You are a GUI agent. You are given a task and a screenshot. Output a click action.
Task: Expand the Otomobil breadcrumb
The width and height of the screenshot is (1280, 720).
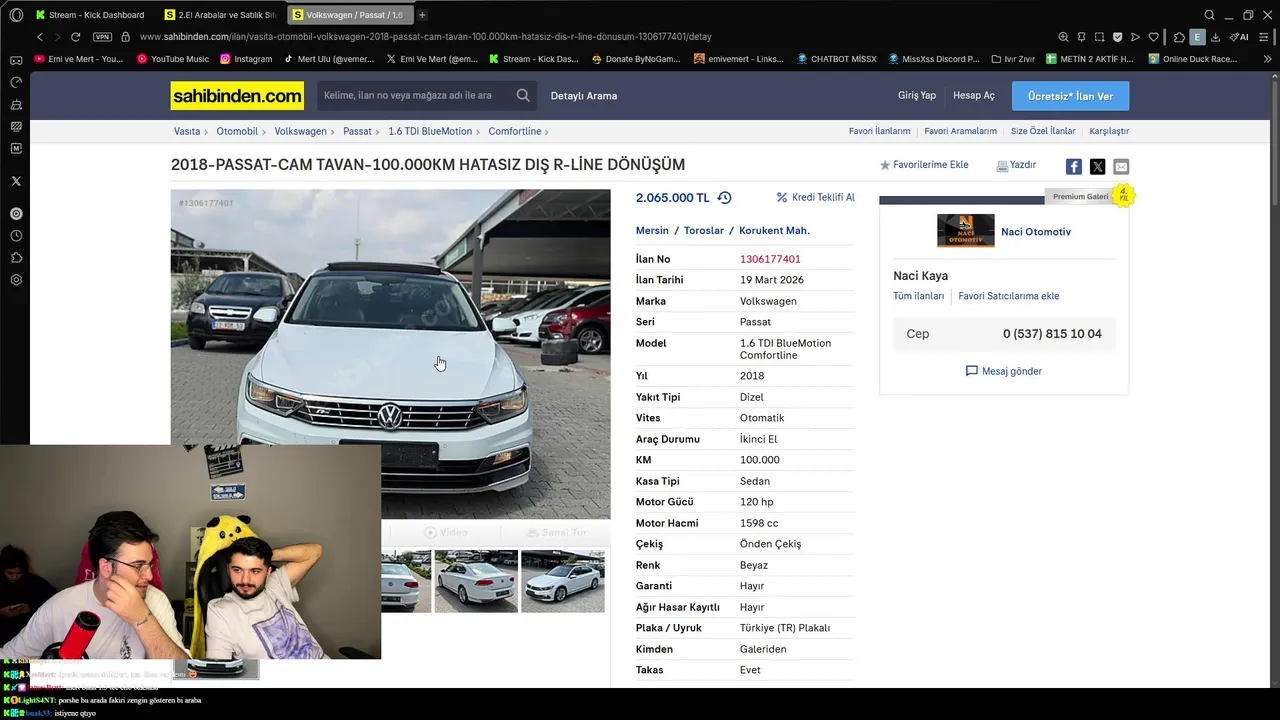[237, 131]
